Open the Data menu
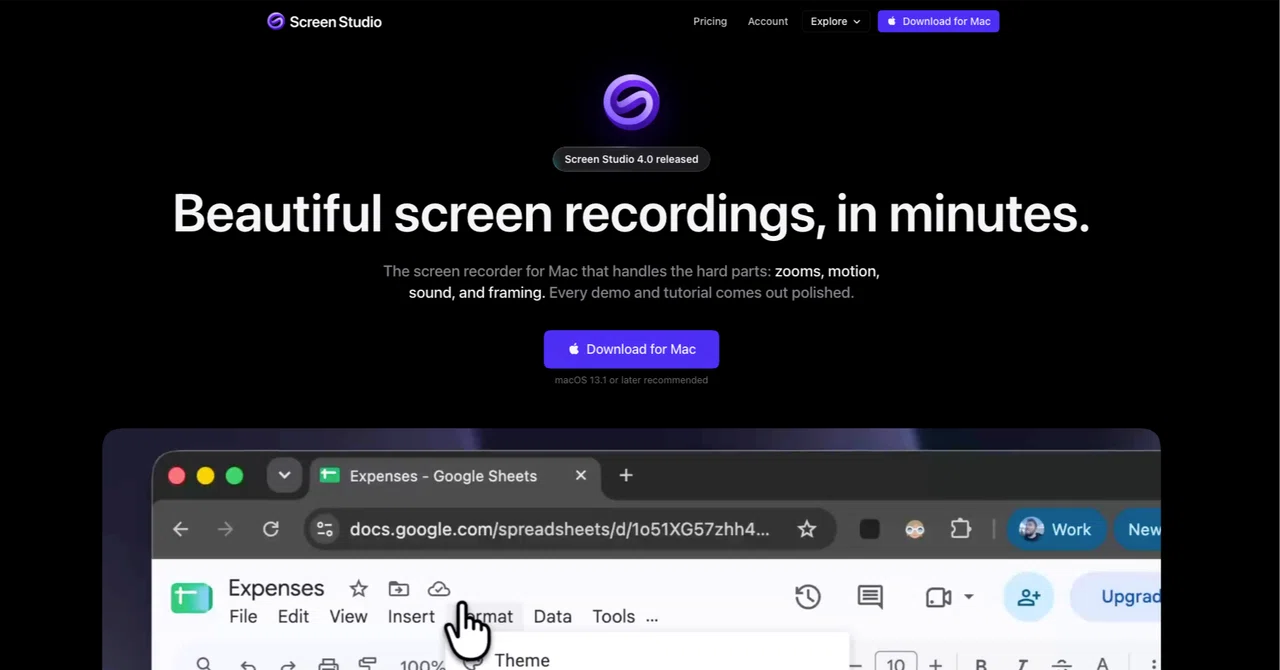Viewport: 1280px width, 670px height. point(552,616)
